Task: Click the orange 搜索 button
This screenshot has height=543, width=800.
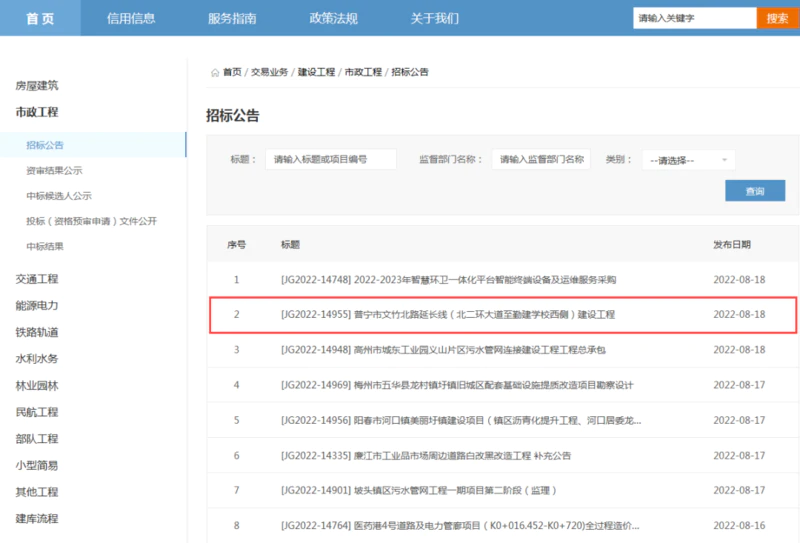Action: pos(777,18)
